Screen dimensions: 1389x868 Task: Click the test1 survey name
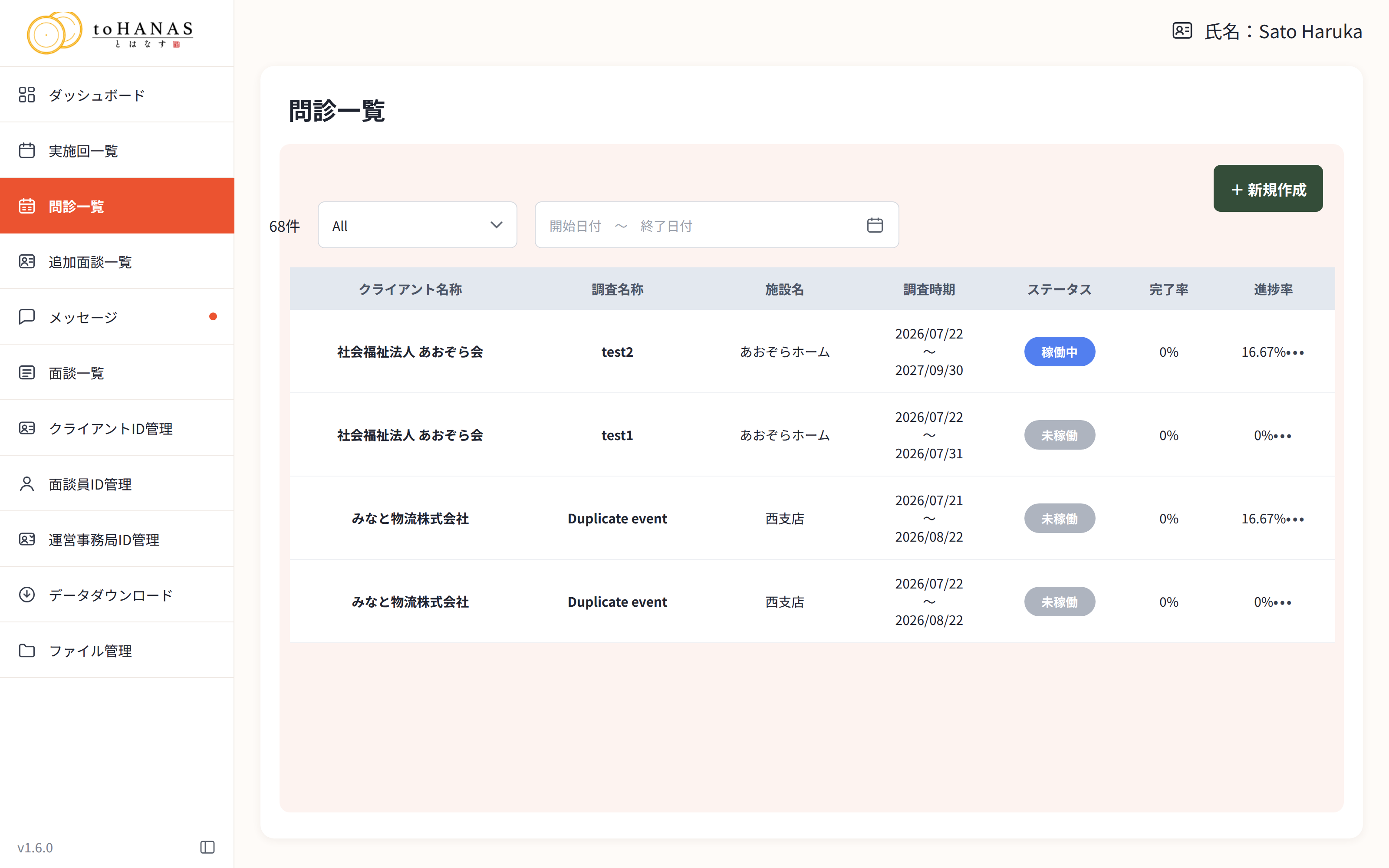click(617, 435)
